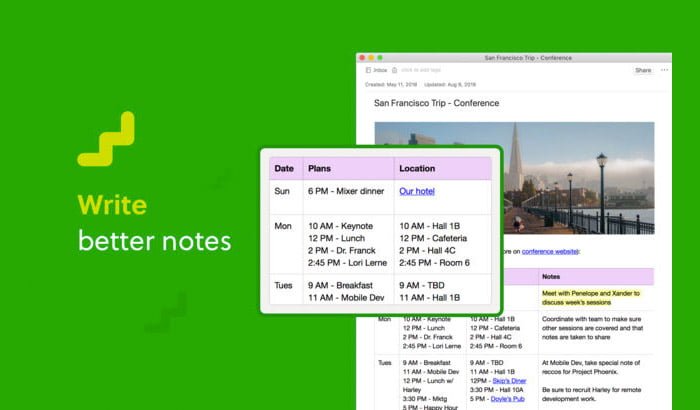Open the conference website link
The height and width of the screenshot is (410, 700).
point(550,251)
